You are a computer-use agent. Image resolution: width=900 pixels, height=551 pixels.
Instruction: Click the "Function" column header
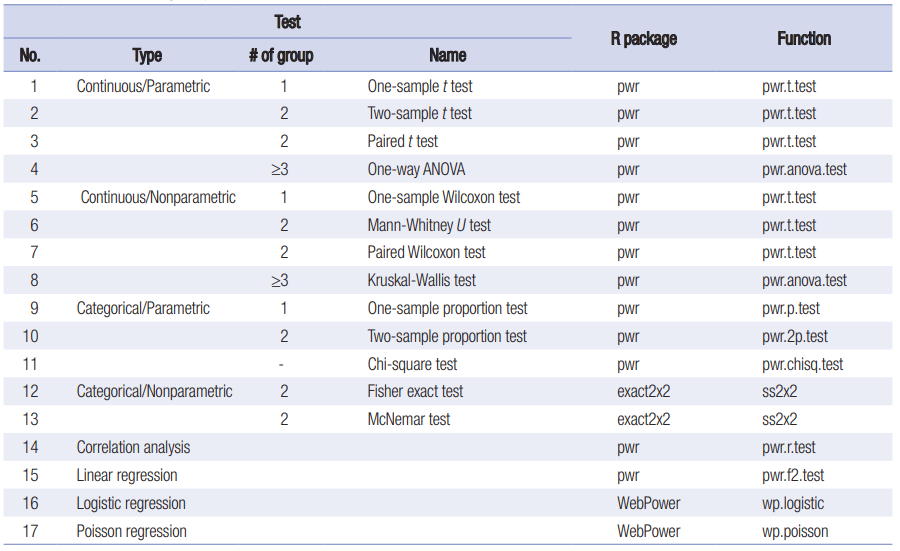point(803,39)
